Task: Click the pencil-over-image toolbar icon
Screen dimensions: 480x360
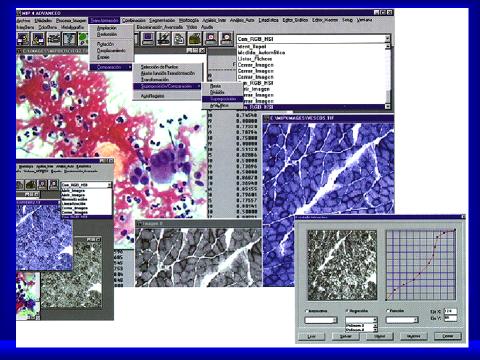Action: pos(163,39)
